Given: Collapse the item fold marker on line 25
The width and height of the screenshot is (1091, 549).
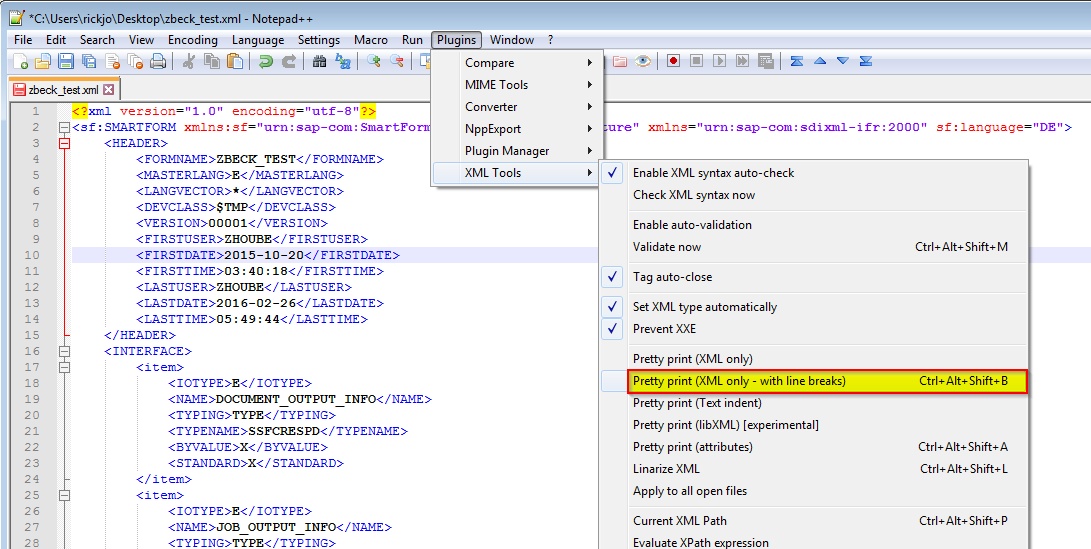Looking at the screenshot, I should tap(65, 495).
